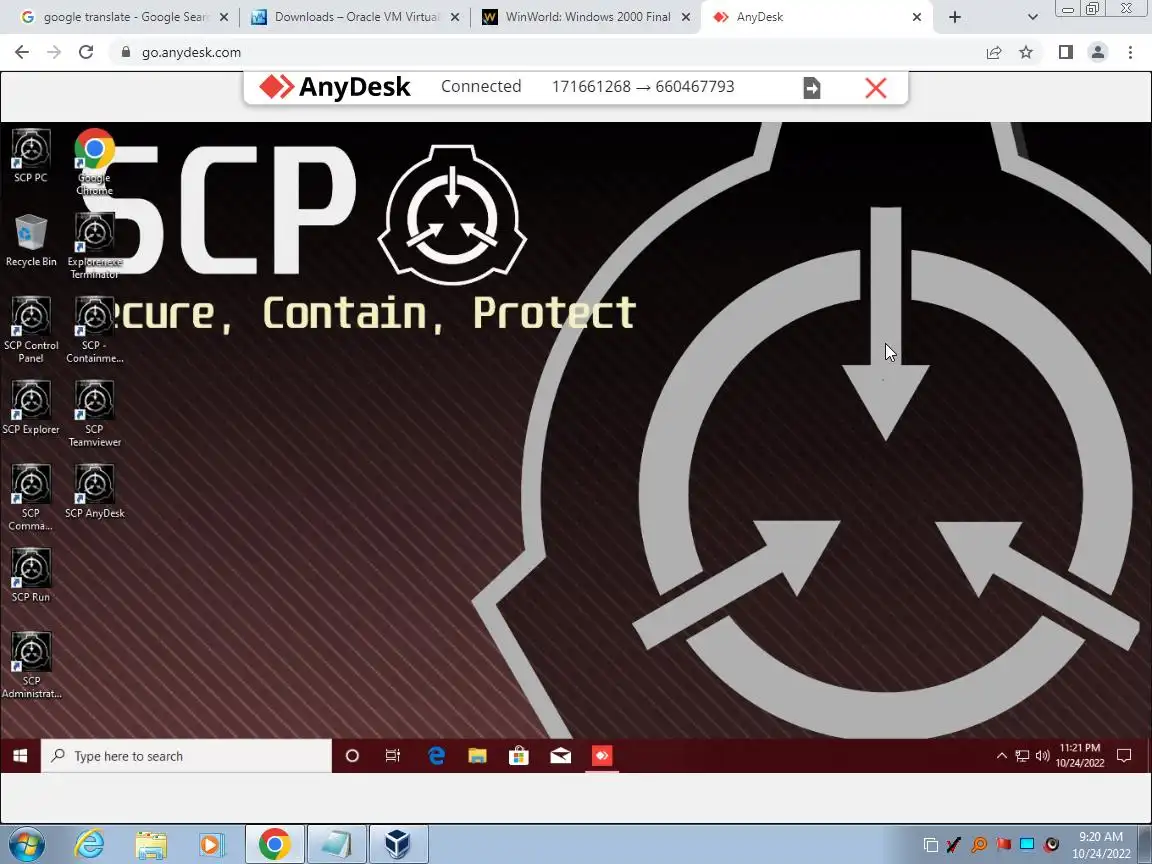Screen dimensions: 1152x864
Task: Select the SCP Control Panel shortcut
Action: [31, 330]
